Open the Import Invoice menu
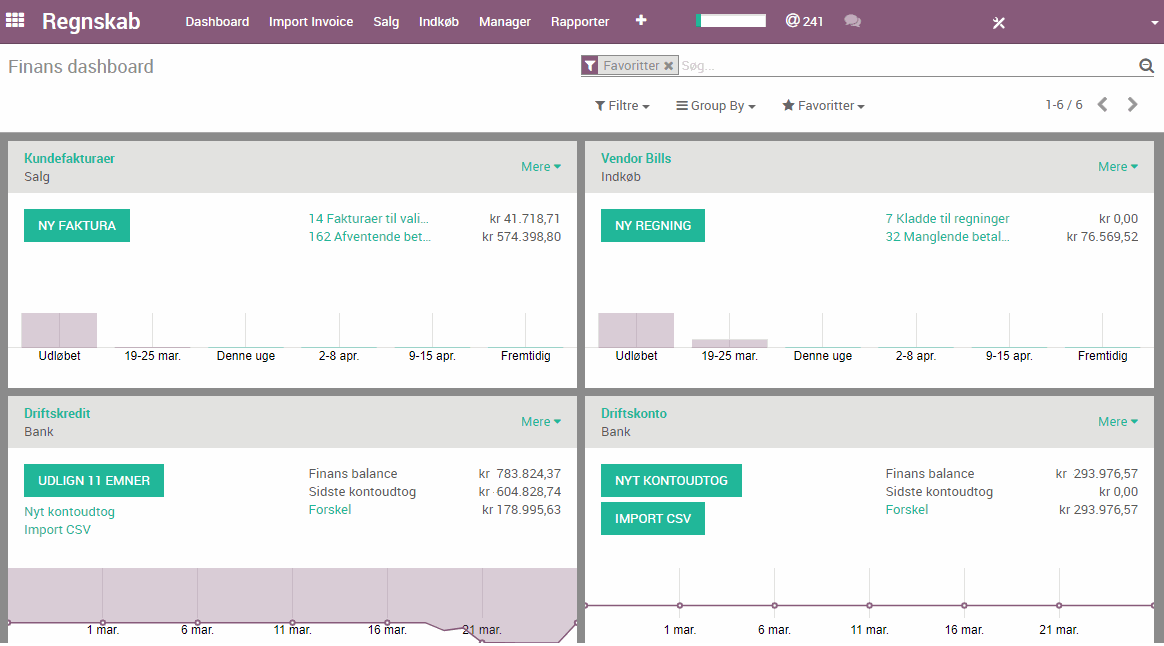The height and width of the screenshot is (646, 1164). [x=311, y=22]
